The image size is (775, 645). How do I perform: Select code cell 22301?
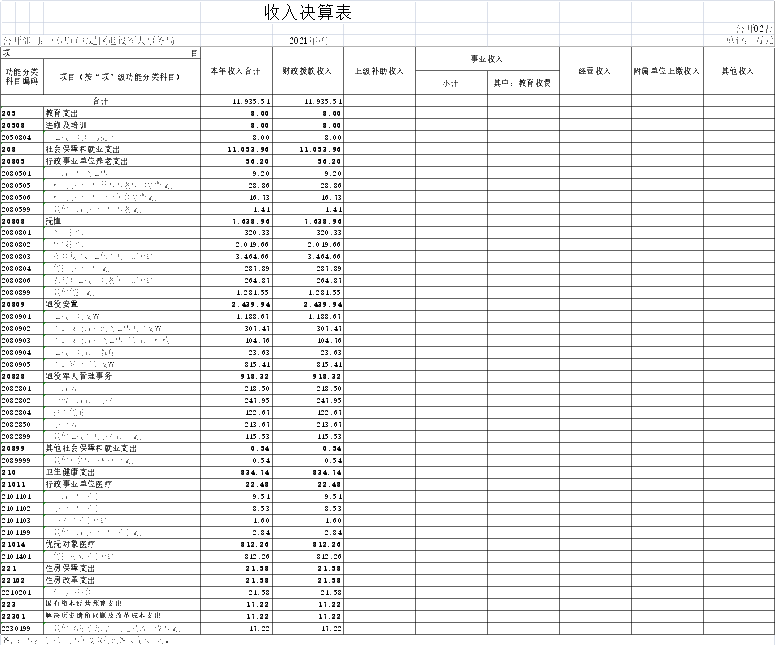22,616
